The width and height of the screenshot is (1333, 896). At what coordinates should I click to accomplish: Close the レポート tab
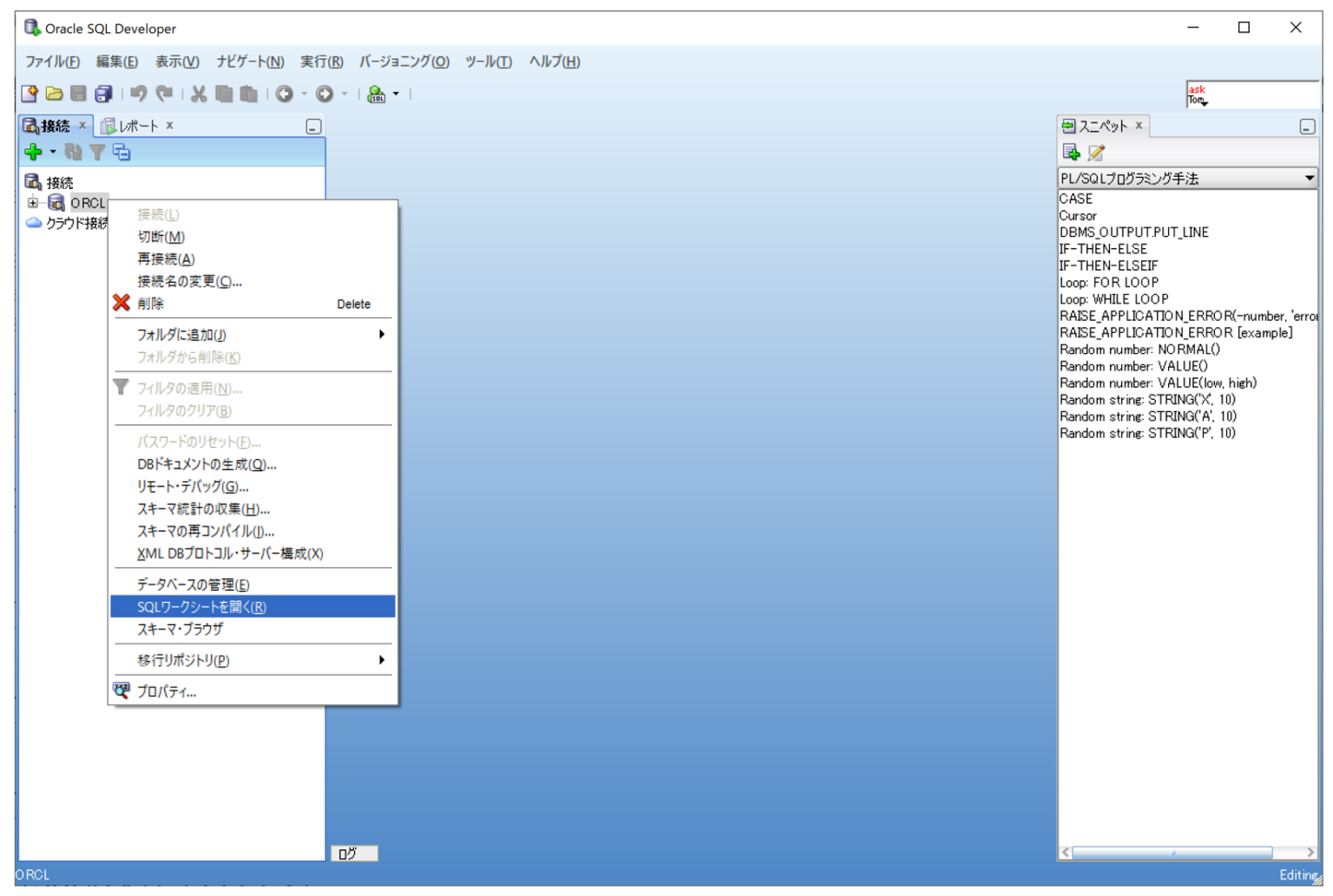coord(169,126)
